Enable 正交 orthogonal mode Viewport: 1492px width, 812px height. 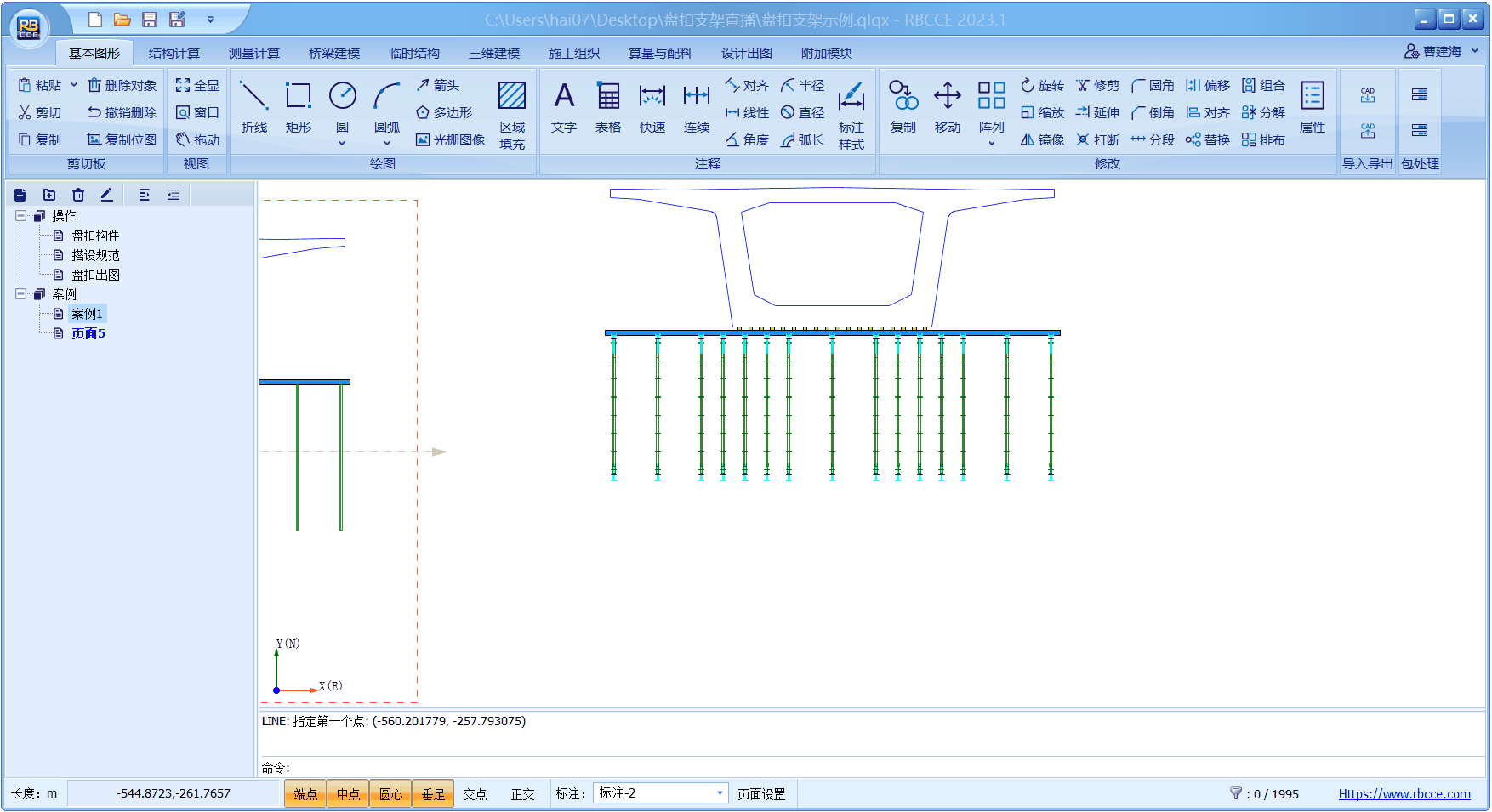(x=522, y=794)
